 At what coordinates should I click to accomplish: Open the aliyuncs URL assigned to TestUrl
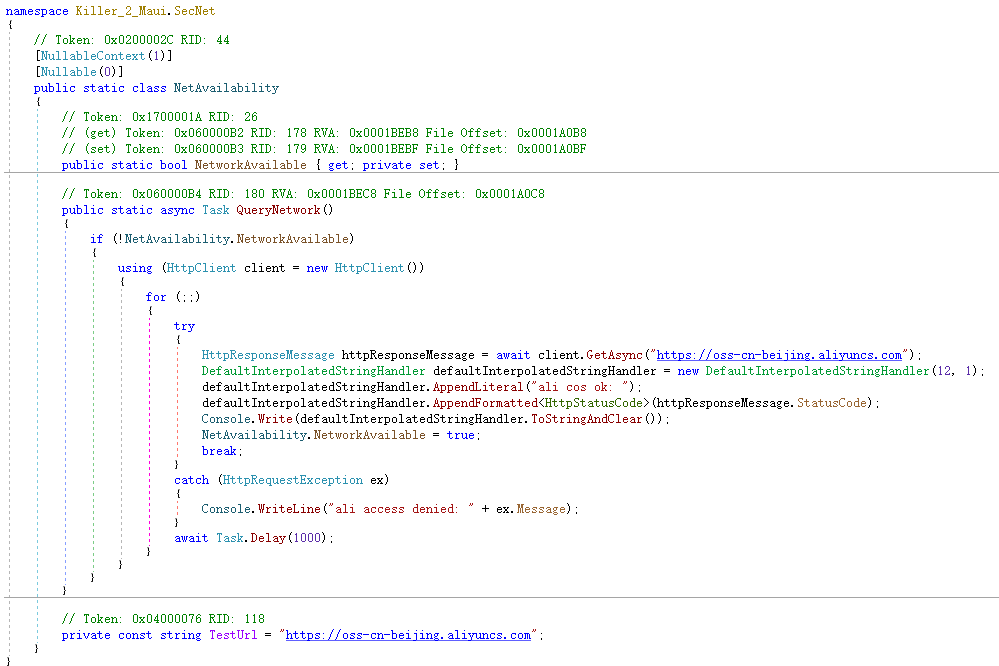coord(408,635)
